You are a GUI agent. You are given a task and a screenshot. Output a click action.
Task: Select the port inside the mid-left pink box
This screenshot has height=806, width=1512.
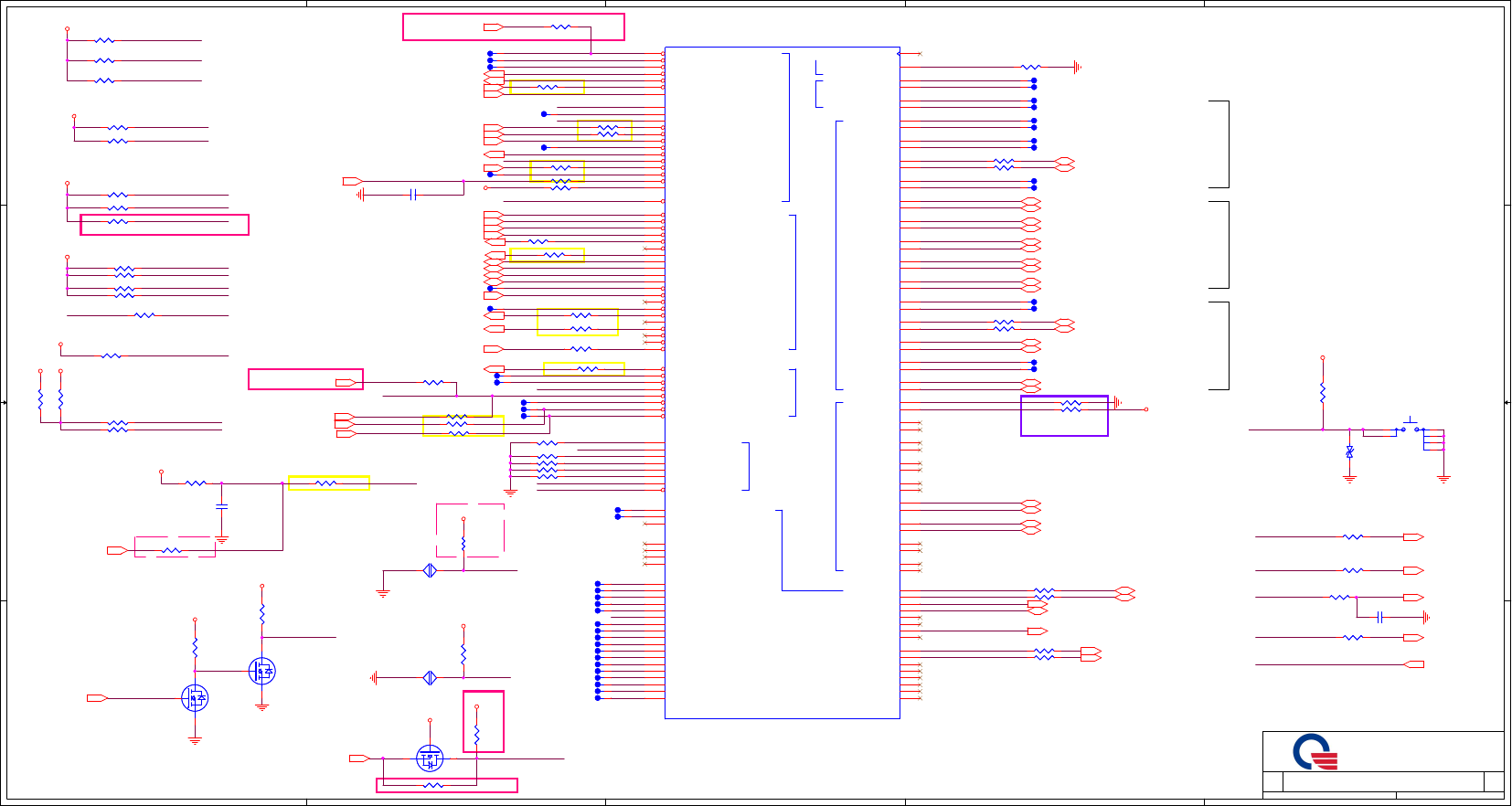tap(346, 383)
